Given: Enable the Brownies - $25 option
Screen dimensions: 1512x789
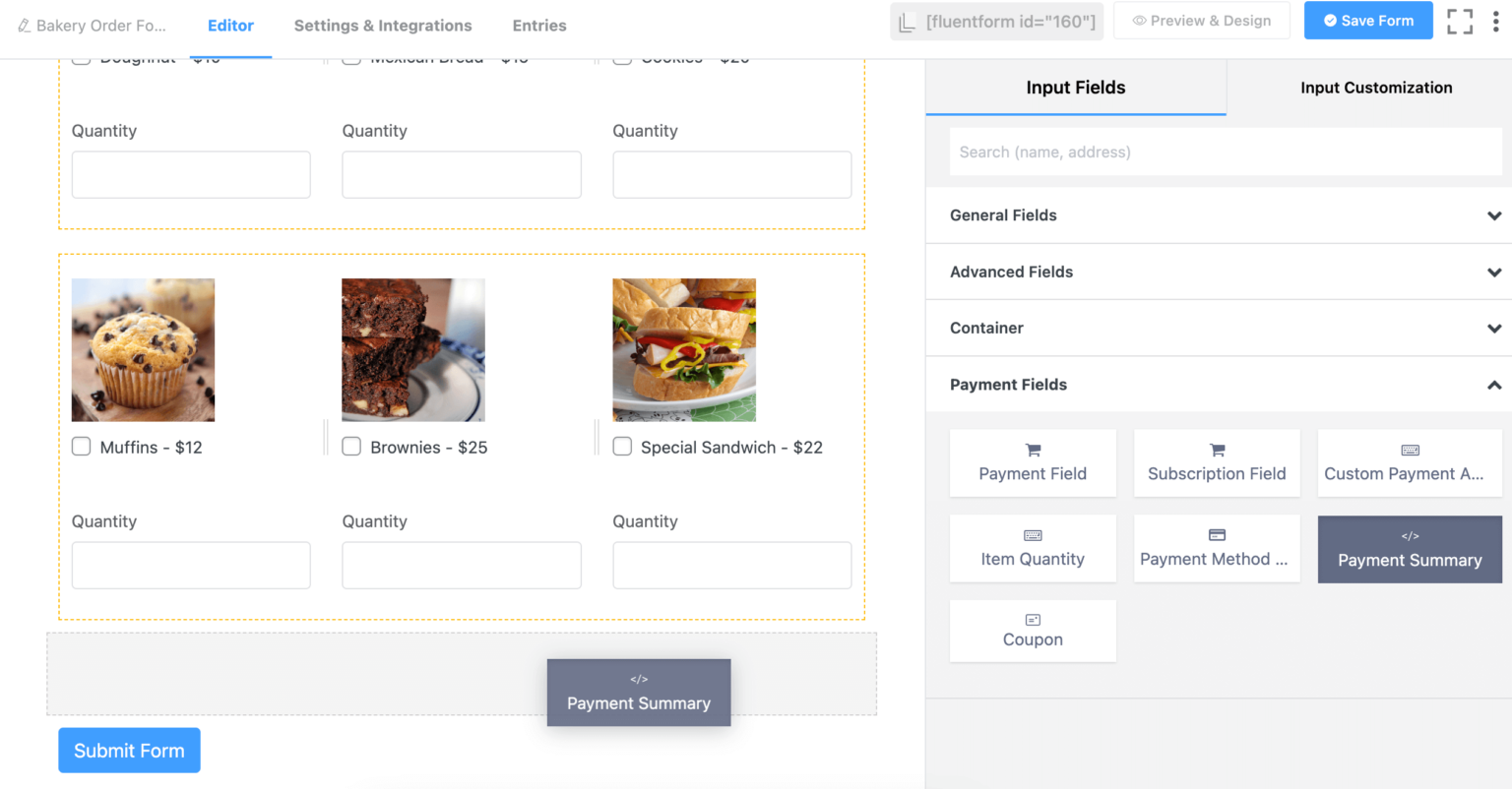Looking at the screenshot, I should (x=351, y=446).
